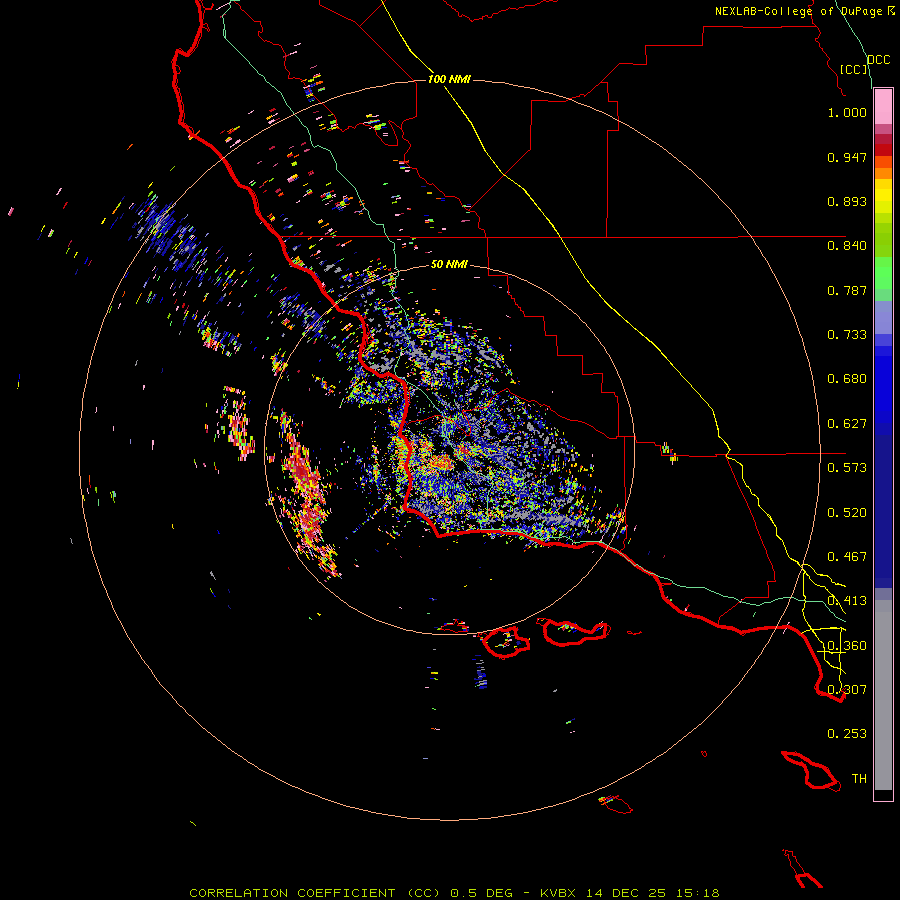This screenshot has height=900, width=900.
Task: Click the 0.5 DEG elevation text
Action: [x=481, y=893]
